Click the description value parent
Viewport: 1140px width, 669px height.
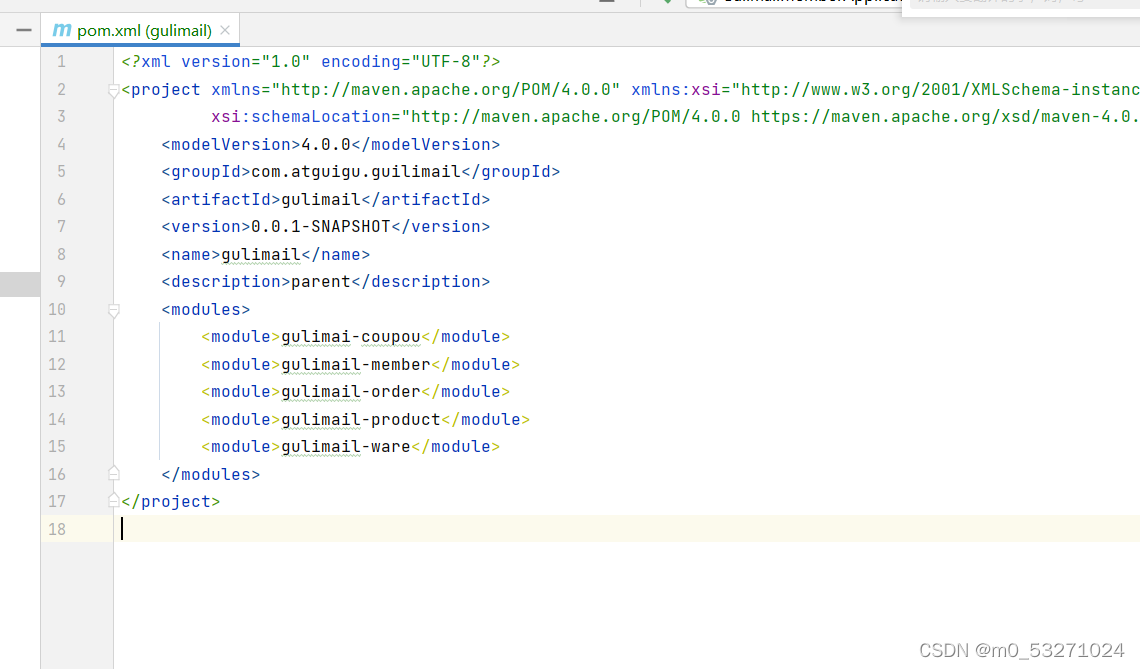pyautogui.click(x=321, y=281)
